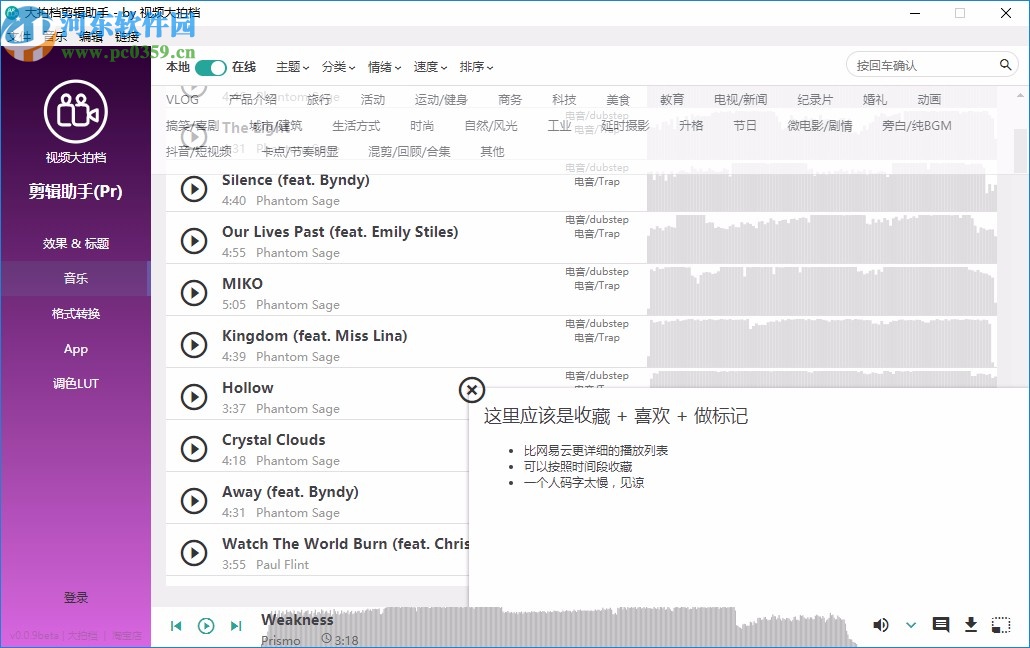Play Away (feat. Byndy) track
The height and width of the screenshot is (648, 1030).
(x=194, y=501)
